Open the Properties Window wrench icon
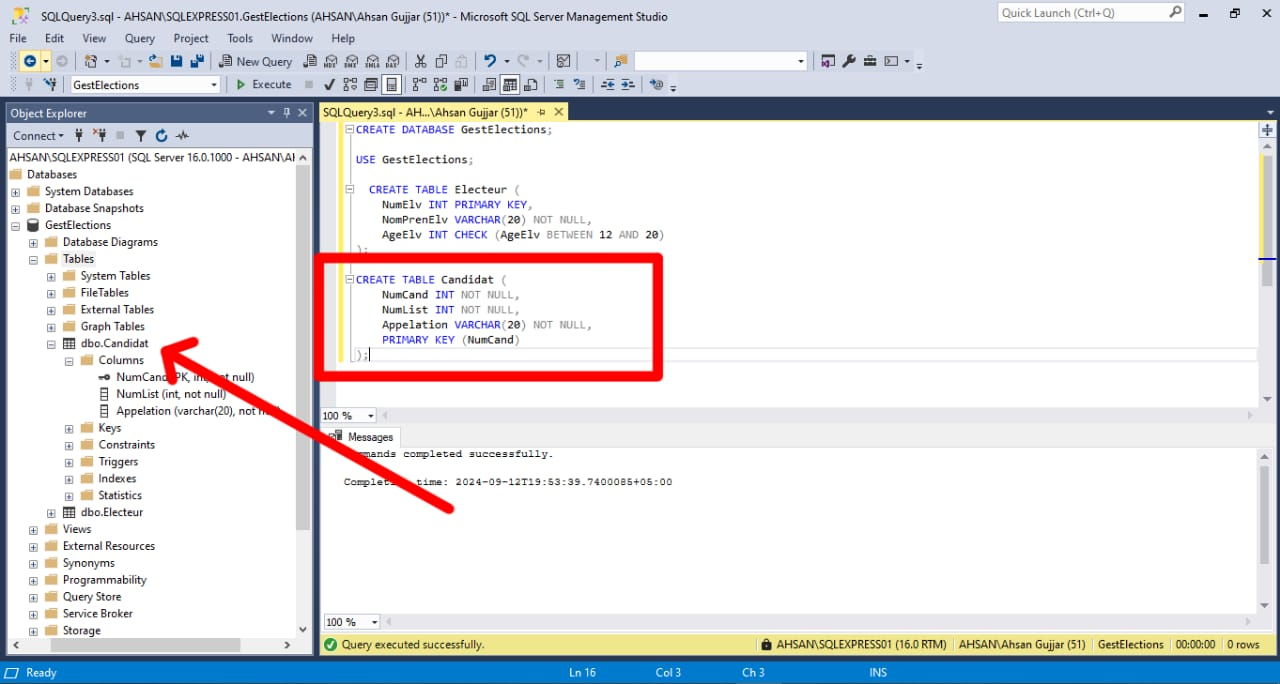 849,61
